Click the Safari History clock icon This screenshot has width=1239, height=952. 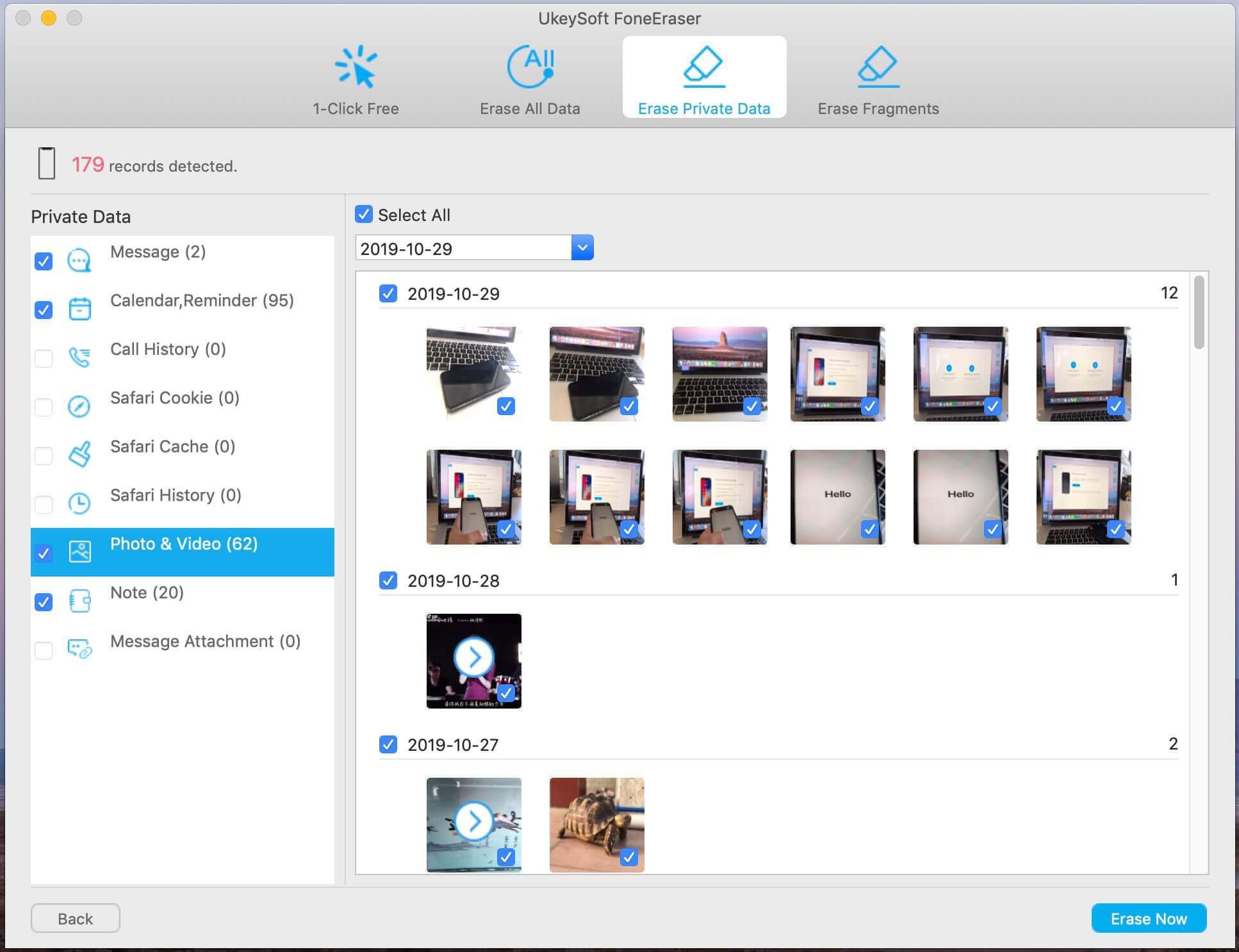[x=79, y=504]
